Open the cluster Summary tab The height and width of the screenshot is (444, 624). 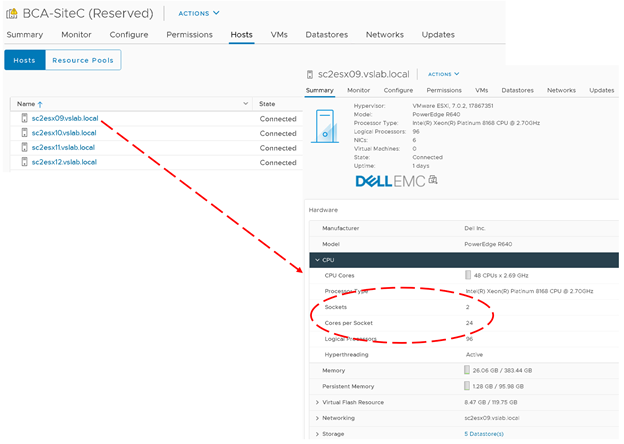25,35
